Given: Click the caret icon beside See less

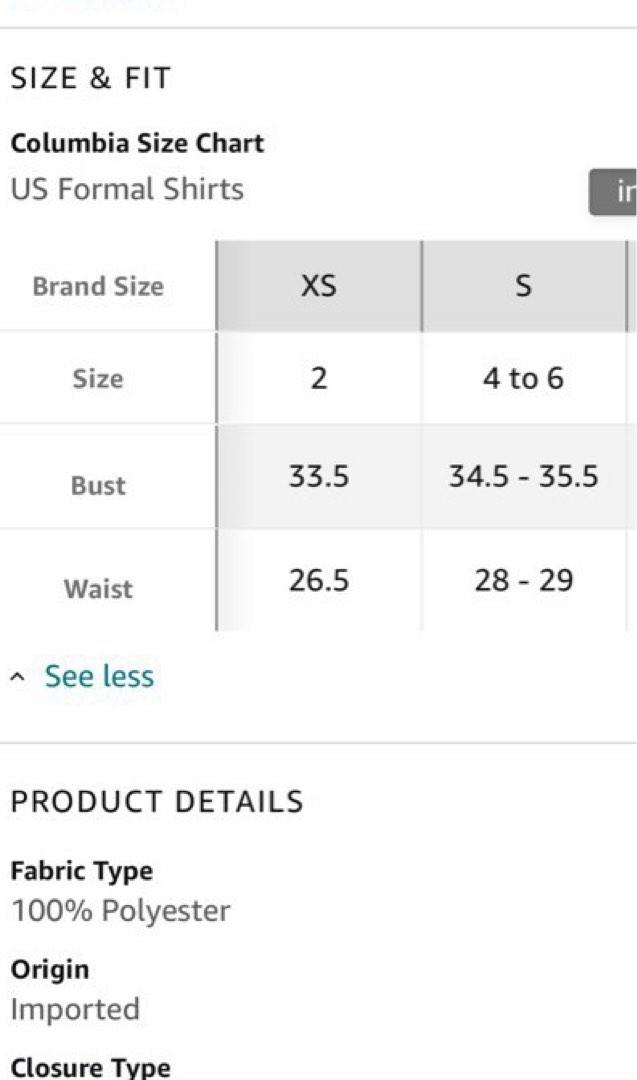Looking at the screenshot, I should coord(18,677).
